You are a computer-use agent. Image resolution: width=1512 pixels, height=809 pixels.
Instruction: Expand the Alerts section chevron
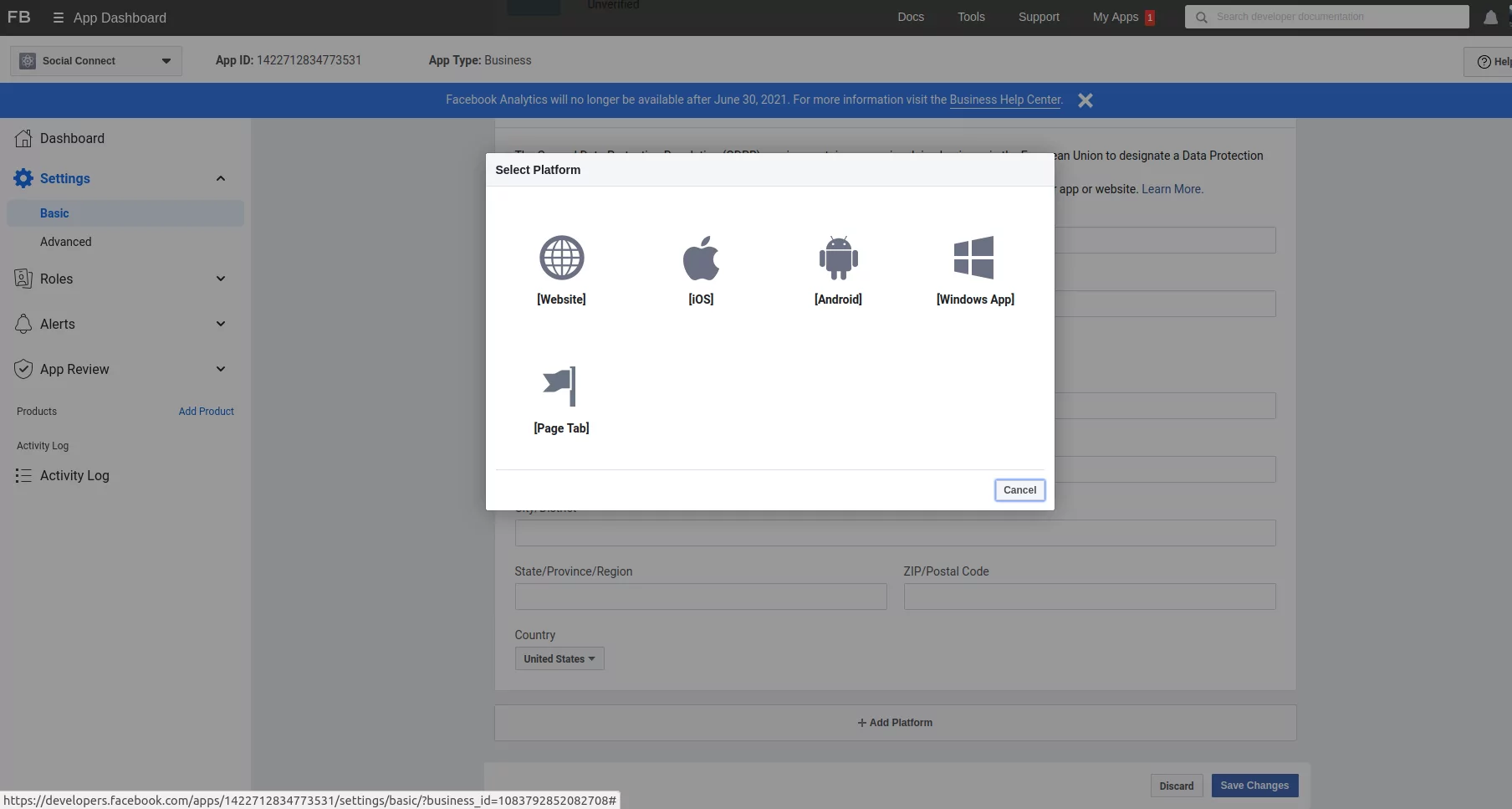221,324
